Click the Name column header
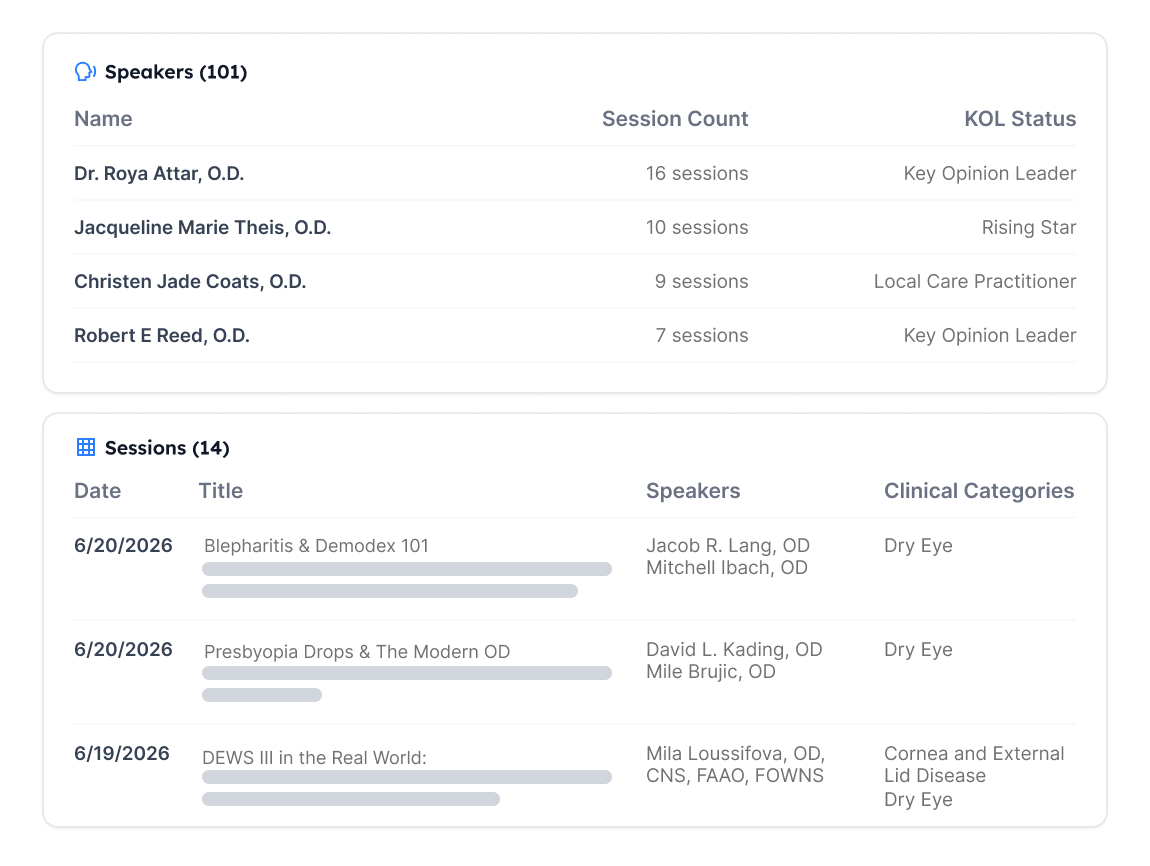The width and height of the screenshot is (1150, 866). coord(103,119)
